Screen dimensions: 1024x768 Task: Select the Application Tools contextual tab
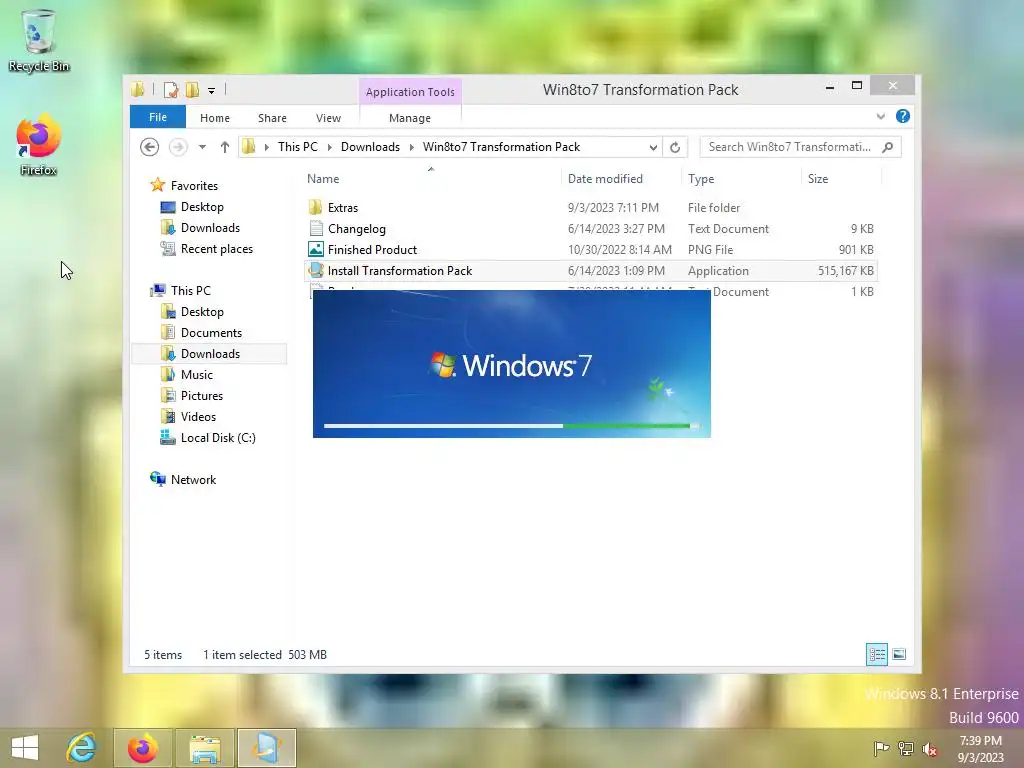[410, 92]
